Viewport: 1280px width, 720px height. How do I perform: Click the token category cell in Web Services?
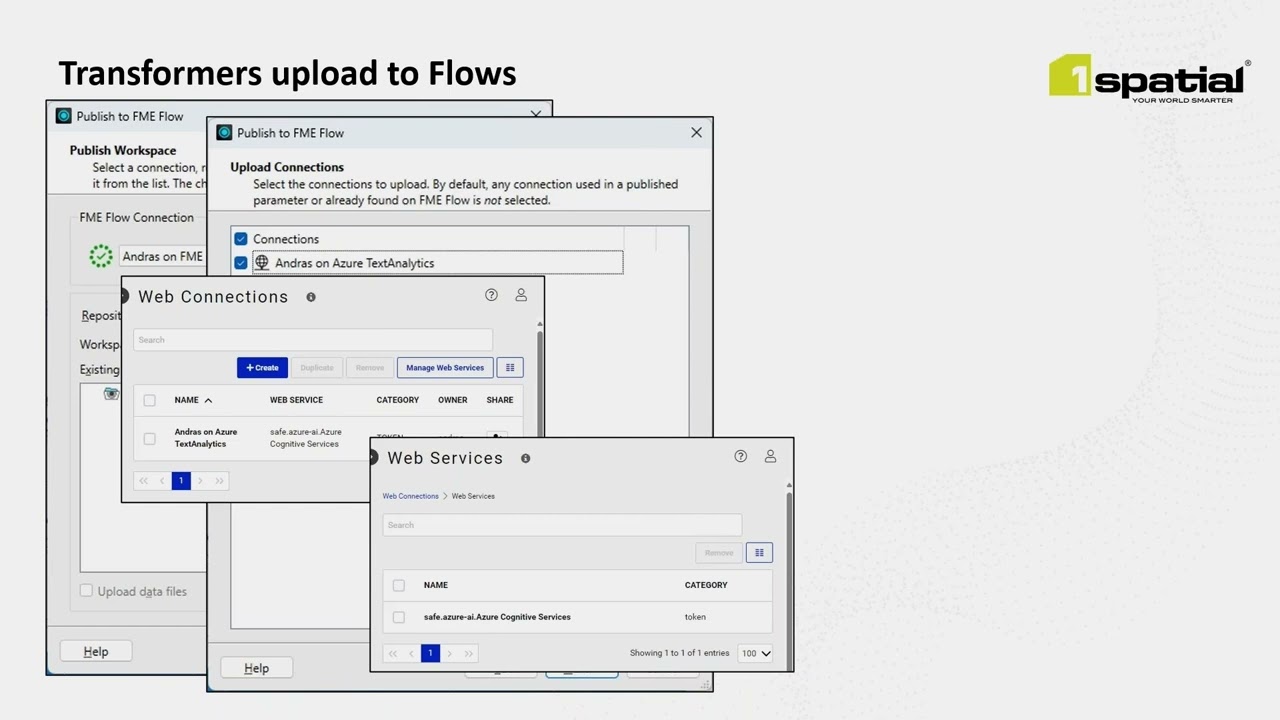[x=695, y=617]
